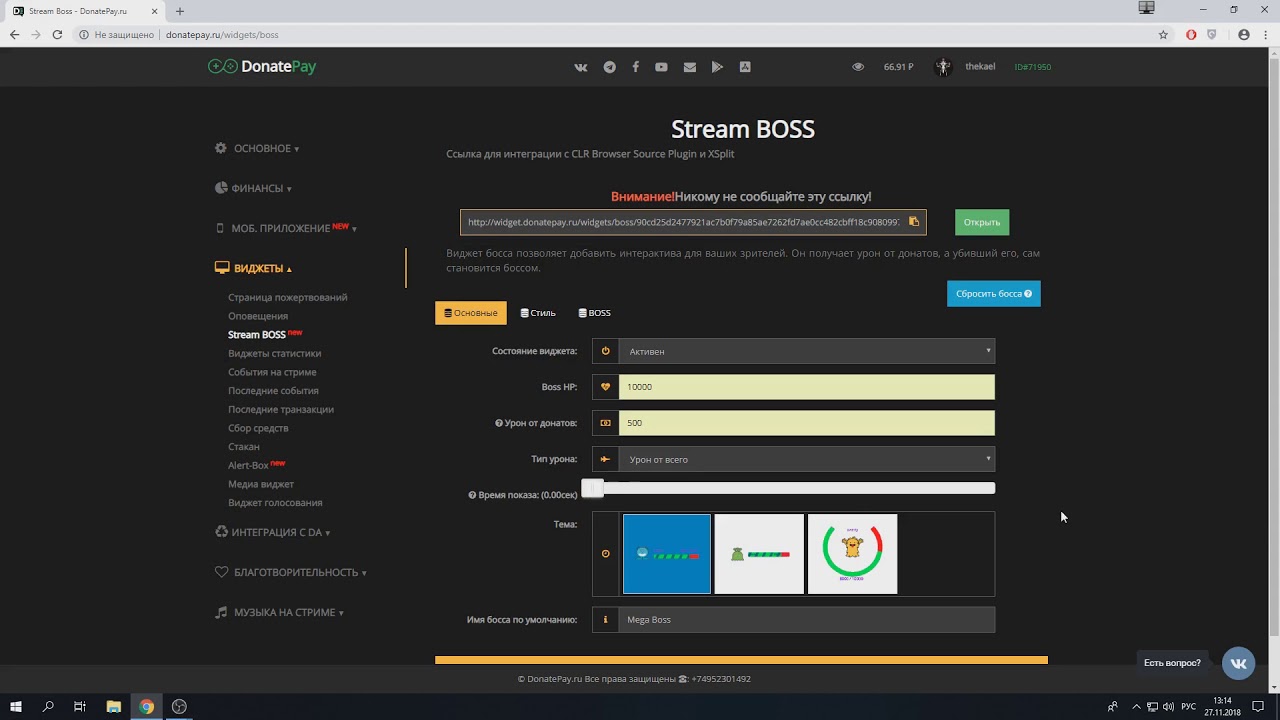This screenshot has height=720, width=1280.
Task: Open Оповещения in the sidebar
Action: [x=258, y=316]
